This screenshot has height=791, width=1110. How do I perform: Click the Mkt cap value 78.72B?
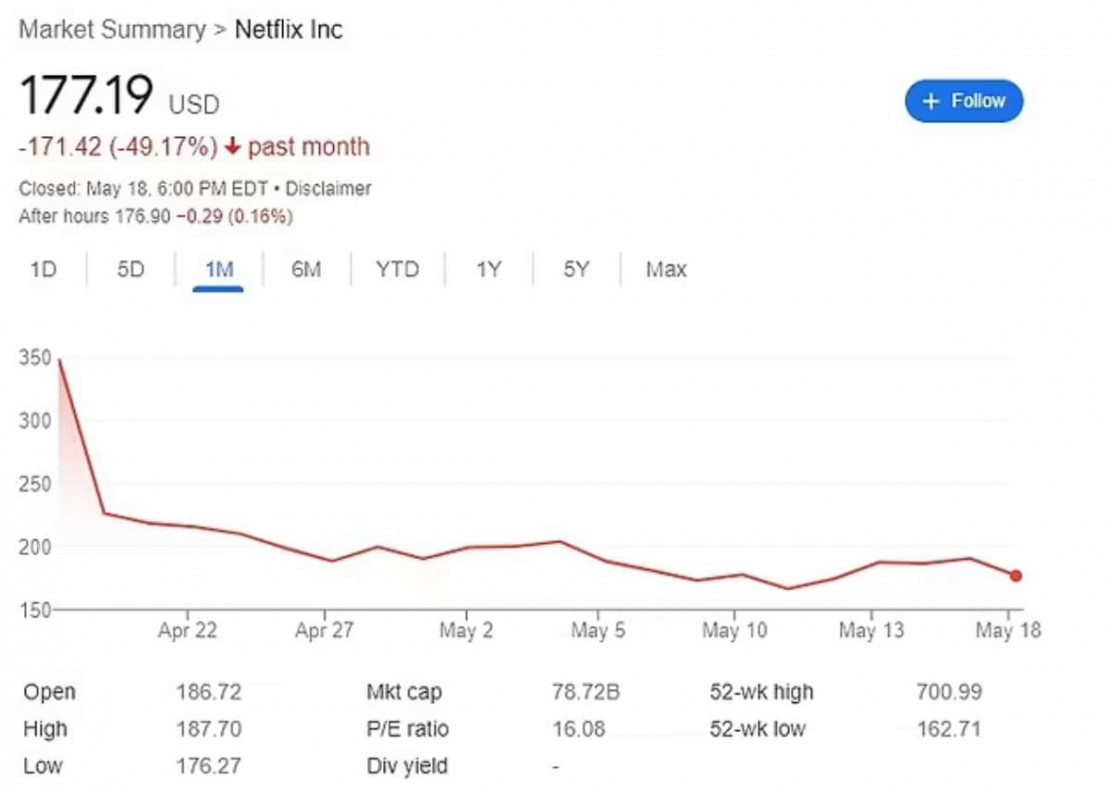(x=586, y=692)
